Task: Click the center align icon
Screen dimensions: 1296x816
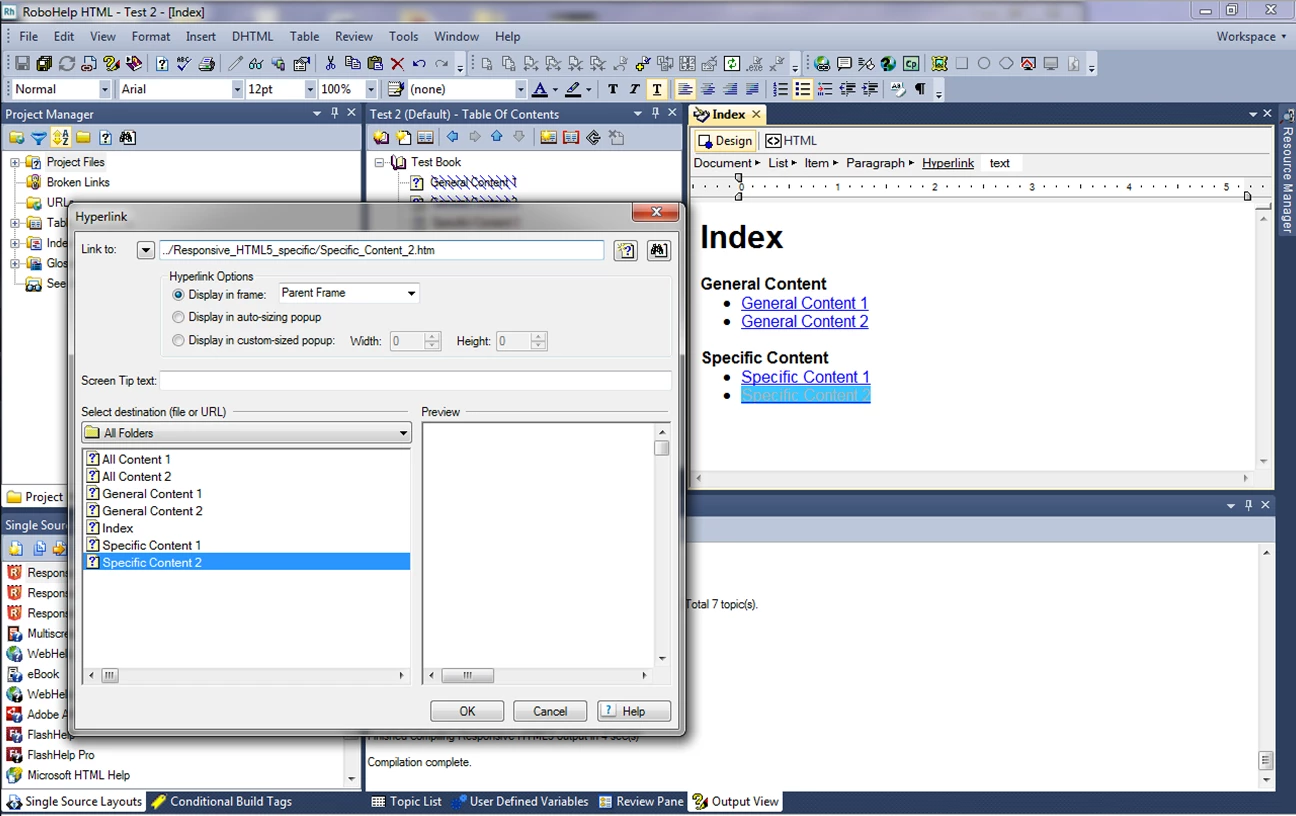Action: coord(707,89)
